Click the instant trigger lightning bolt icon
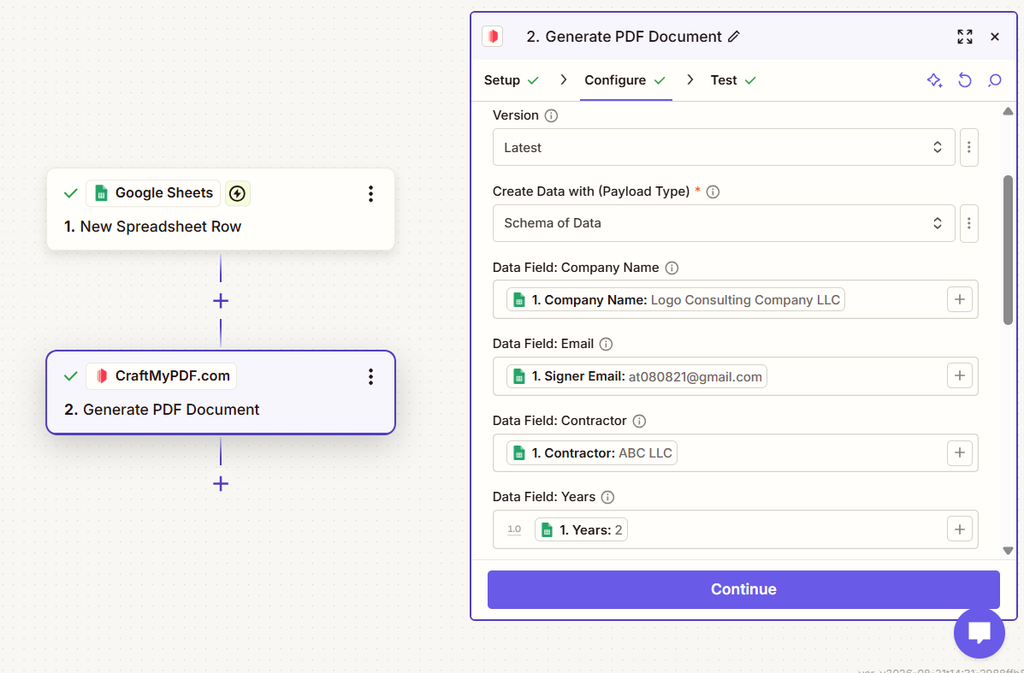The width and height of the screenshot is (1024, 673). coord(238,193)
